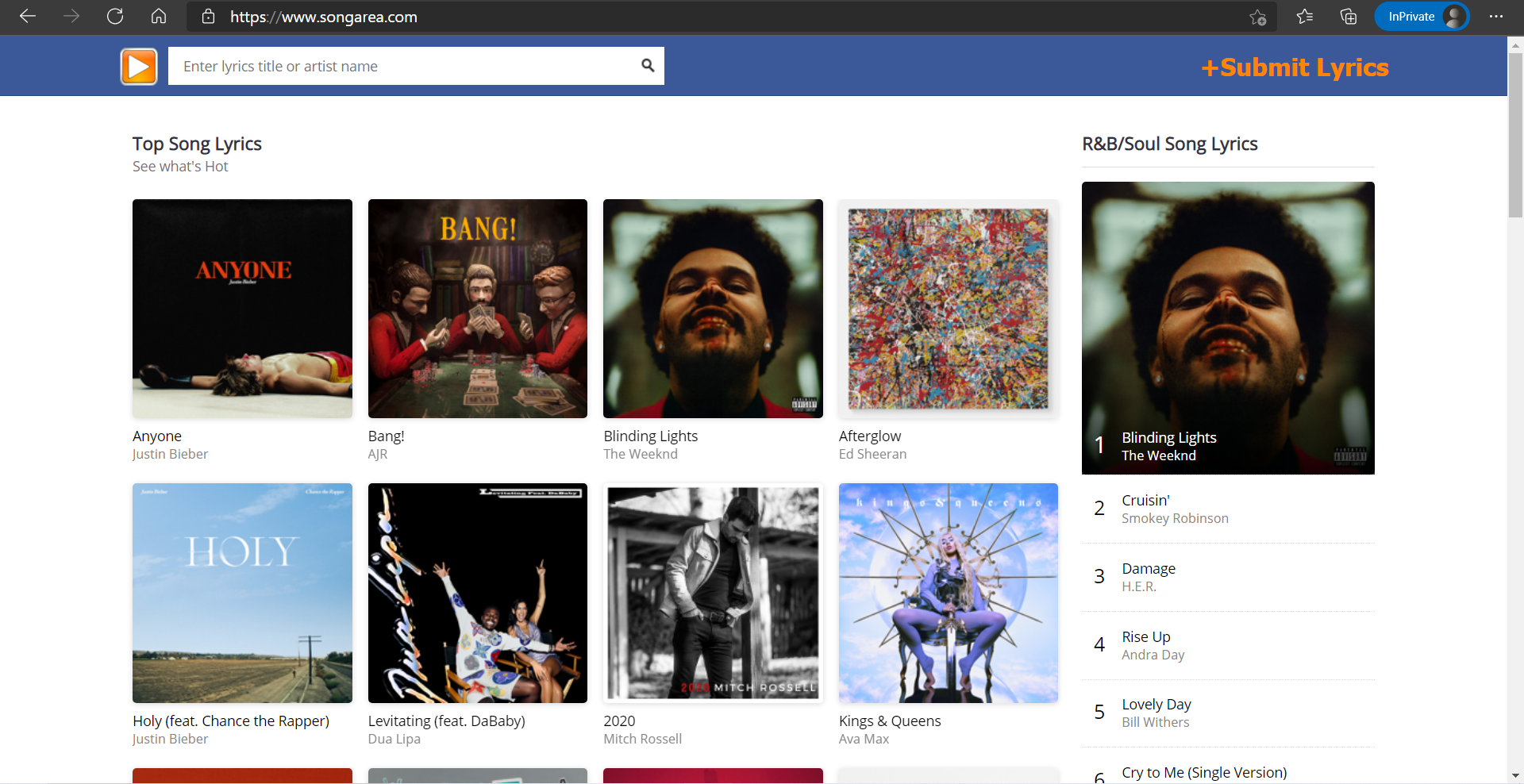The height and width of the screenshot is (784, 1524).
Task: Open the AJR artist link
Action: [378, 454]
